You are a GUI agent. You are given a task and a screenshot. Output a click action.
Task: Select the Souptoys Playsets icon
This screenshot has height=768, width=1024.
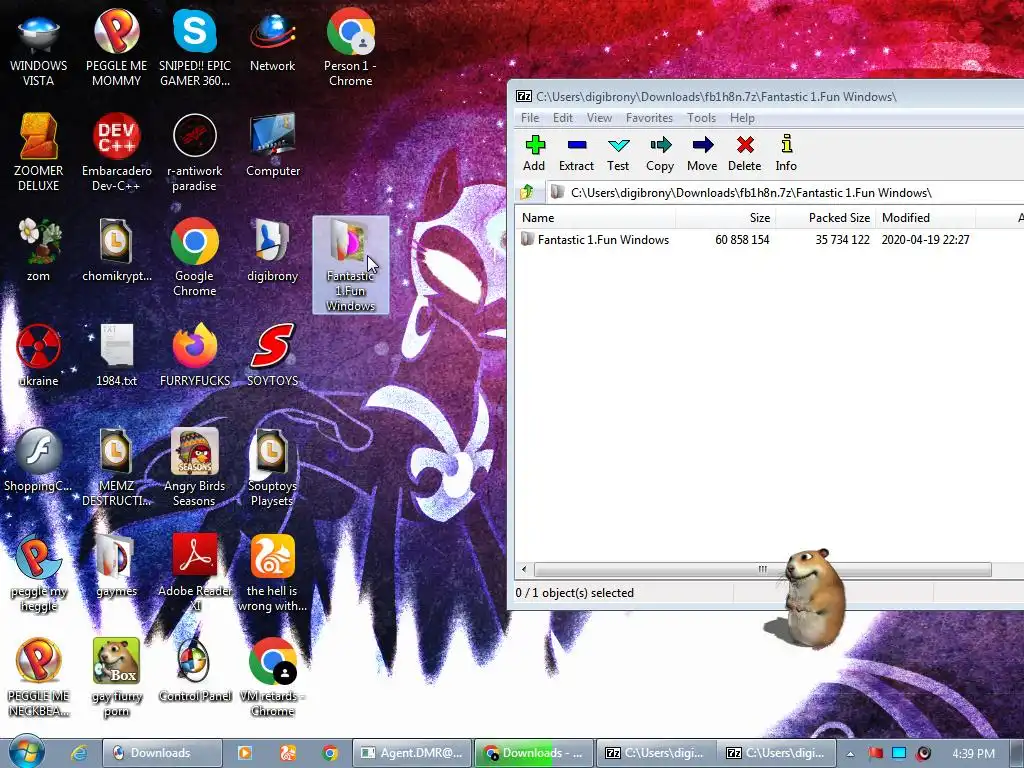(272, 468)
